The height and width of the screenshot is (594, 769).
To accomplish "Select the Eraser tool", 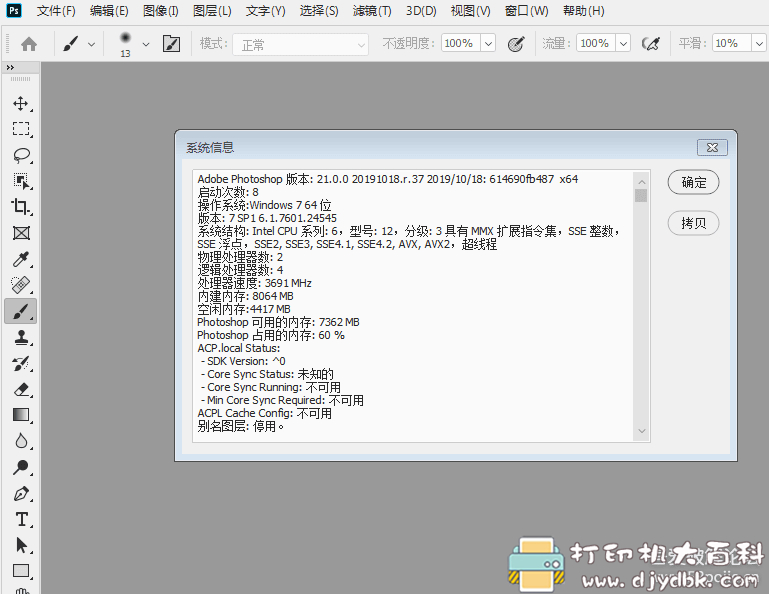I will (21, 389).
